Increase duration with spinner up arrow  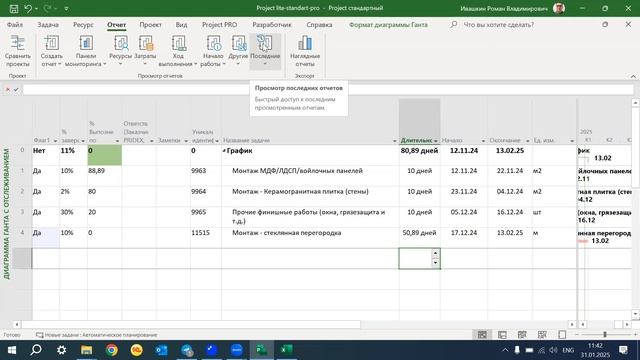(x=435, y=253)
